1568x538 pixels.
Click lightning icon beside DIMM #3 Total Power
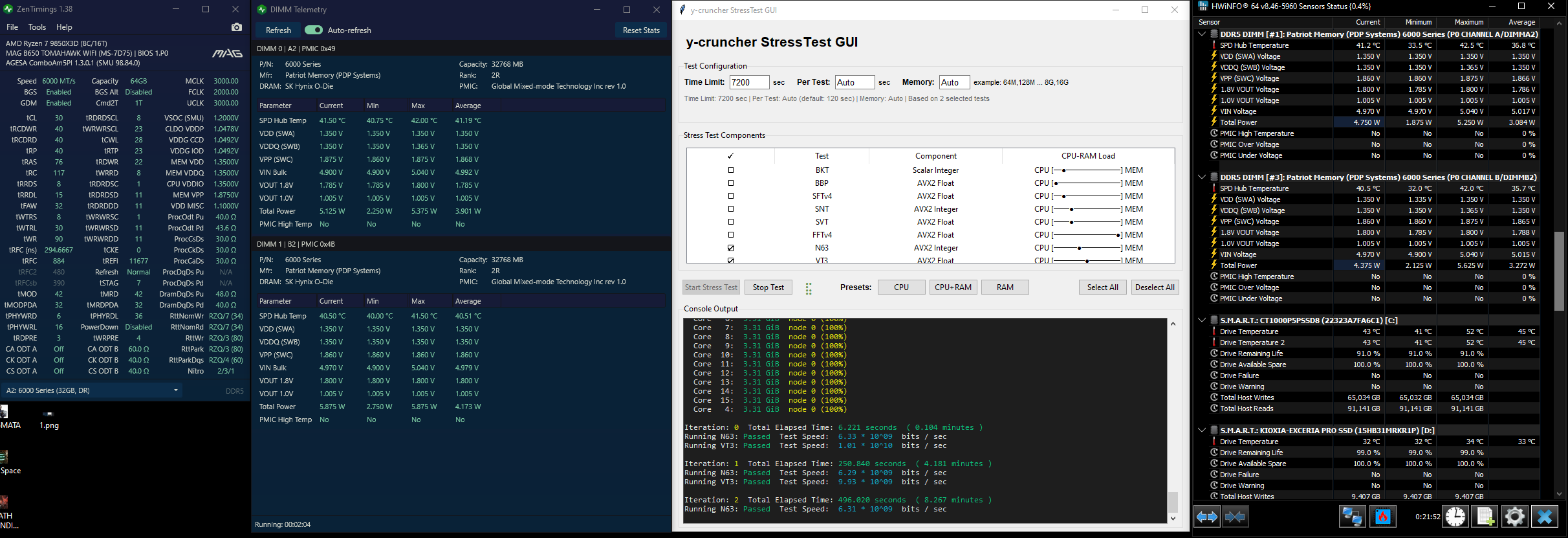click(1214, 265)
